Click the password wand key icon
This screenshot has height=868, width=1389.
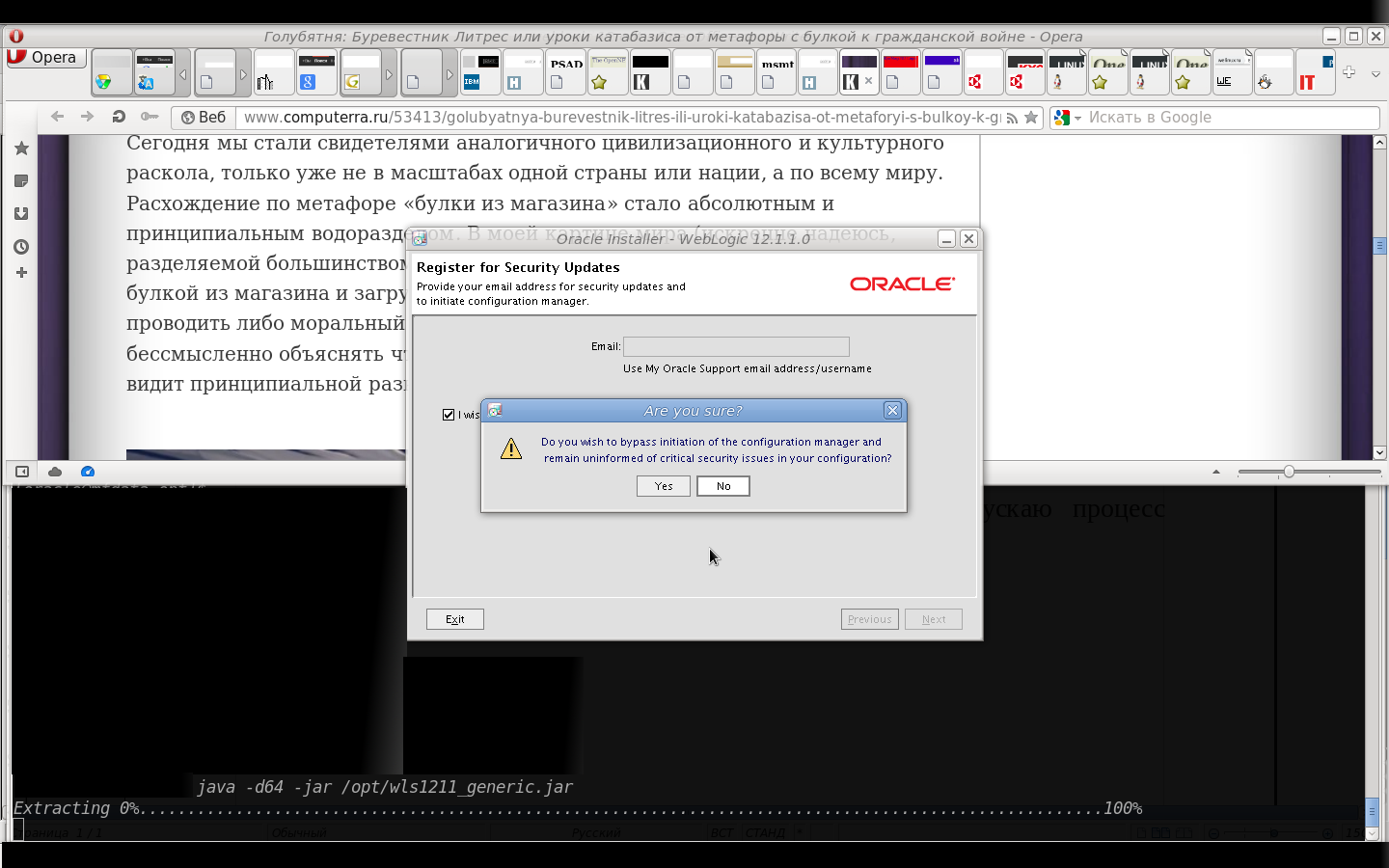coord(149,117)
